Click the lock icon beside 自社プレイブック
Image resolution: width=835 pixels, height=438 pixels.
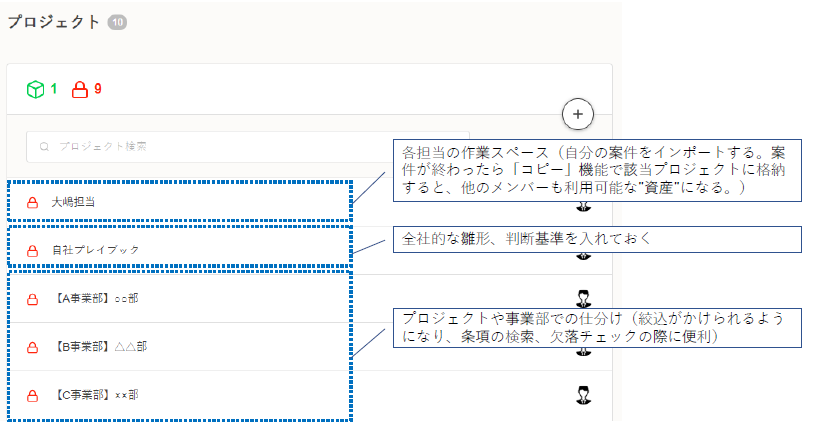tap(32, 249)
